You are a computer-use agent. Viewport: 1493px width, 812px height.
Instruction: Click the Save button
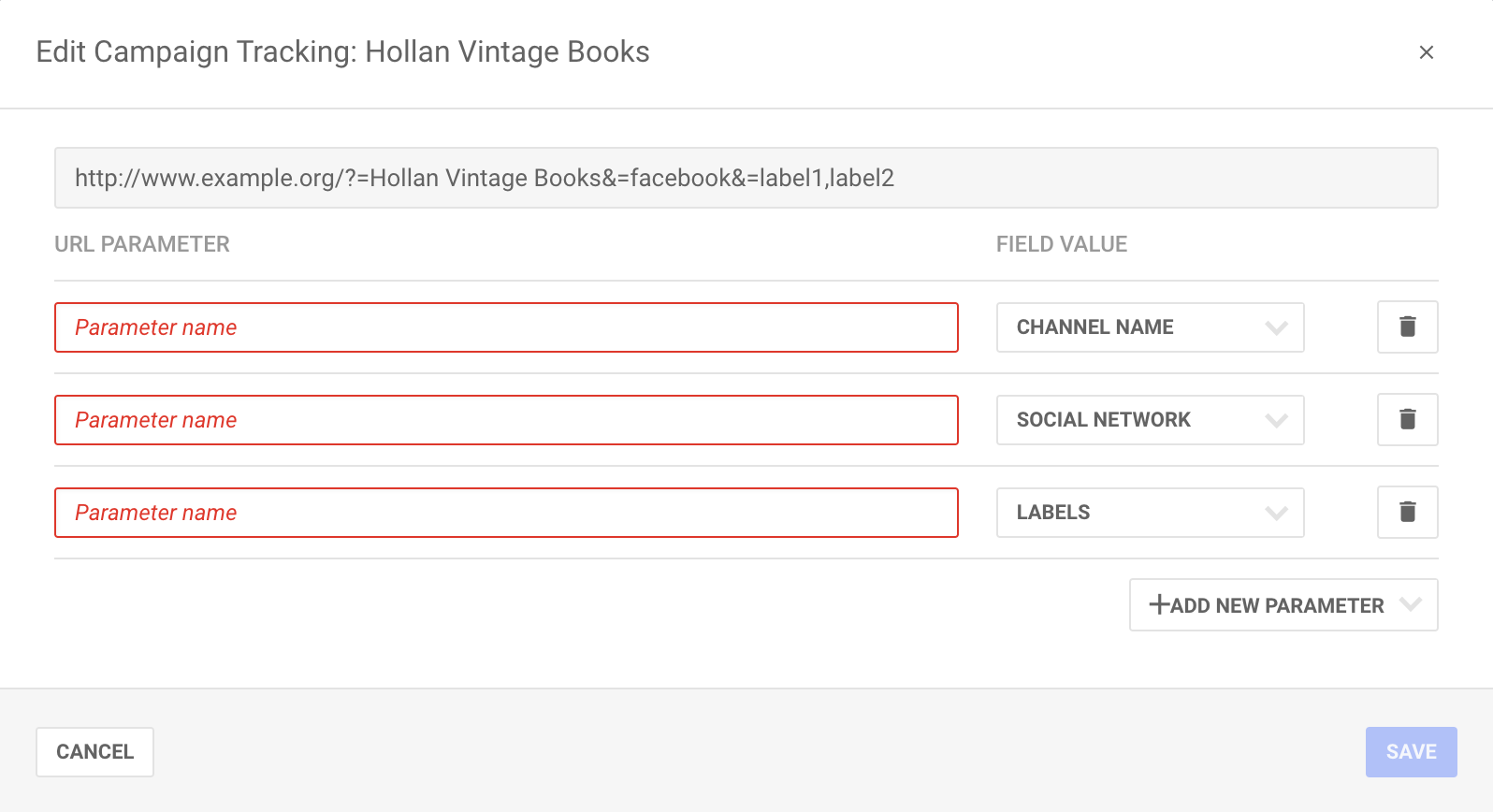(1411, 752)
